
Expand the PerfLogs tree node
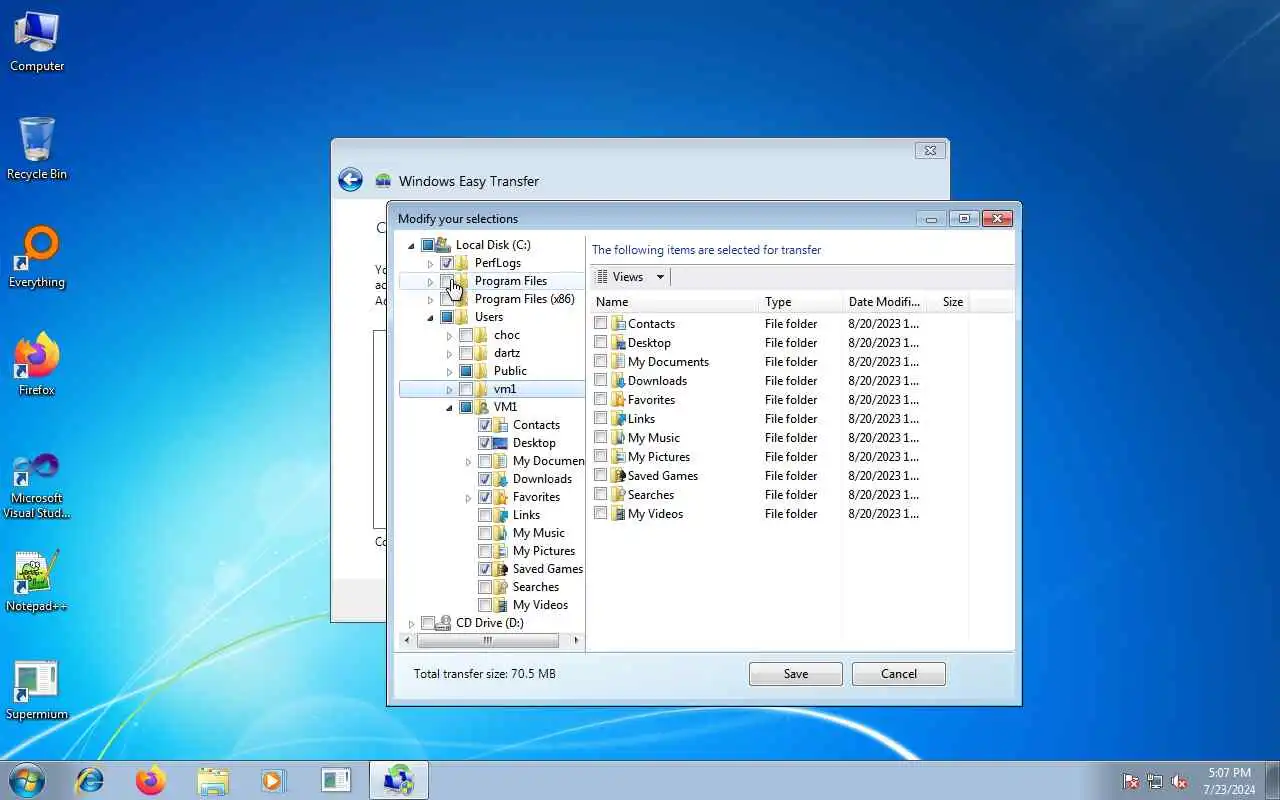point(431,263)
